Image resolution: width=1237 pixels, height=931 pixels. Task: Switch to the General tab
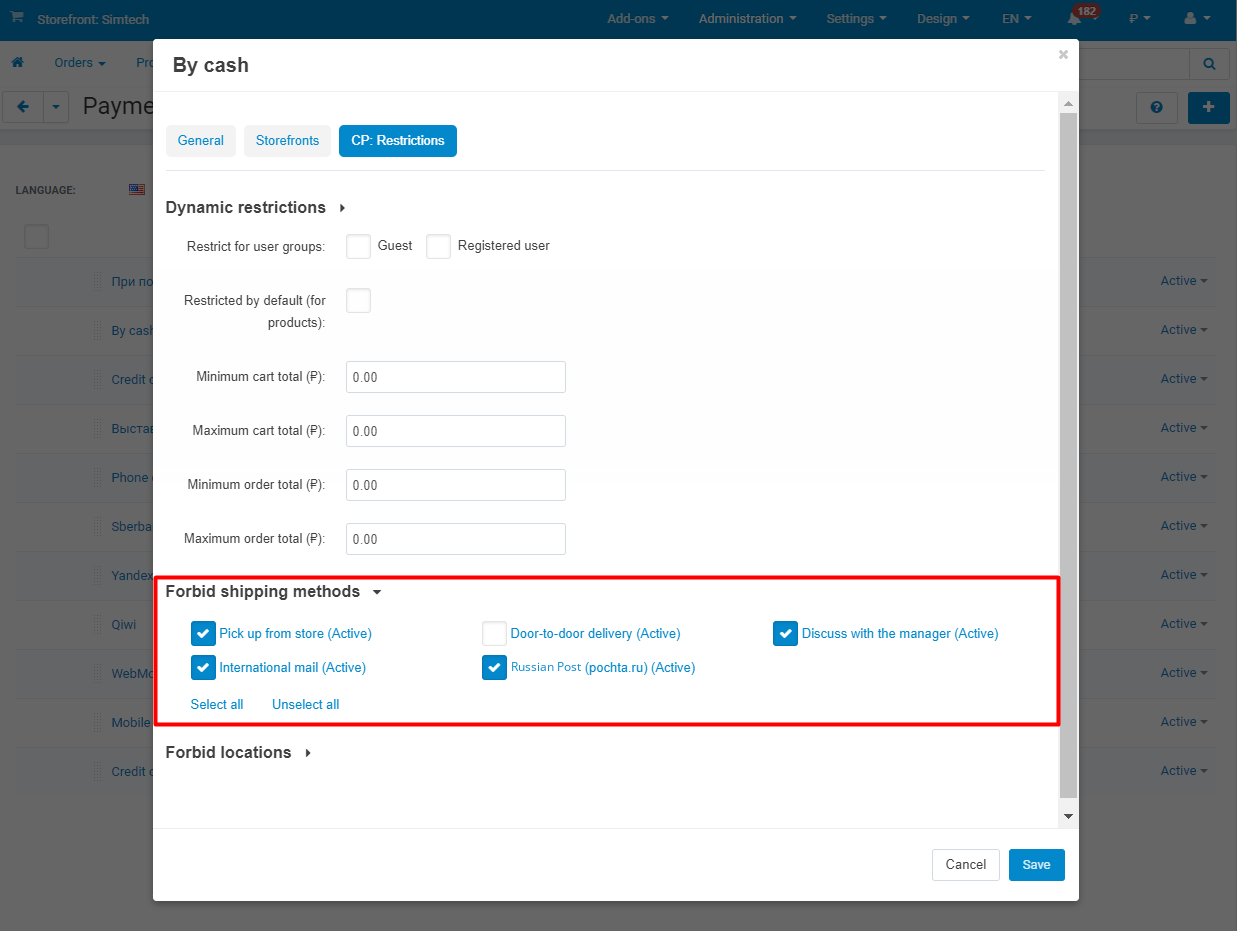click(x=201, y=141)
